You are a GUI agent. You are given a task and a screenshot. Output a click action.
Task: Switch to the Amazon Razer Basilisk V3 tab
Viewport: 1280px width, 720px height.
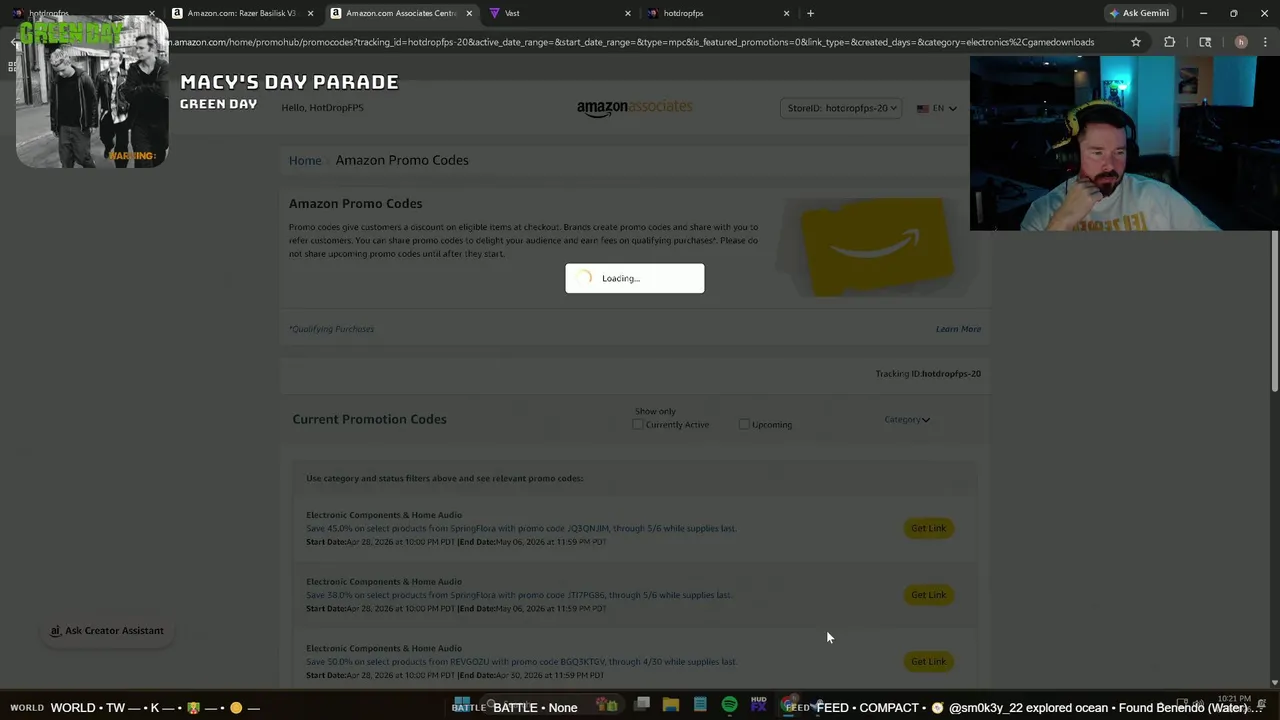point(241,13)
